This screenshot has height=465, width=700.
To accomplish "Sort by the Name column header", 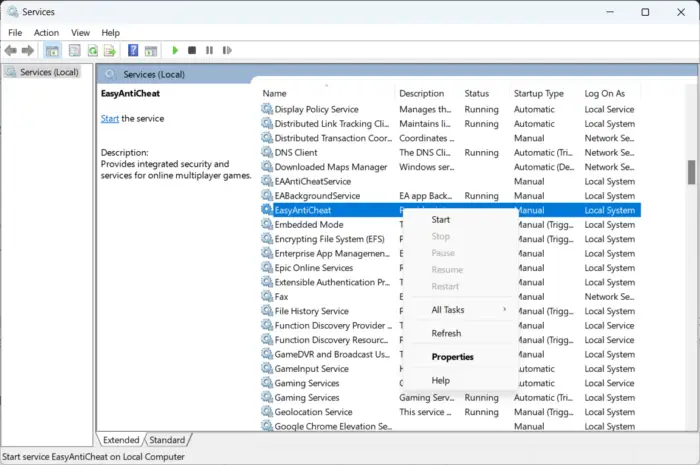I will (327, 93).
